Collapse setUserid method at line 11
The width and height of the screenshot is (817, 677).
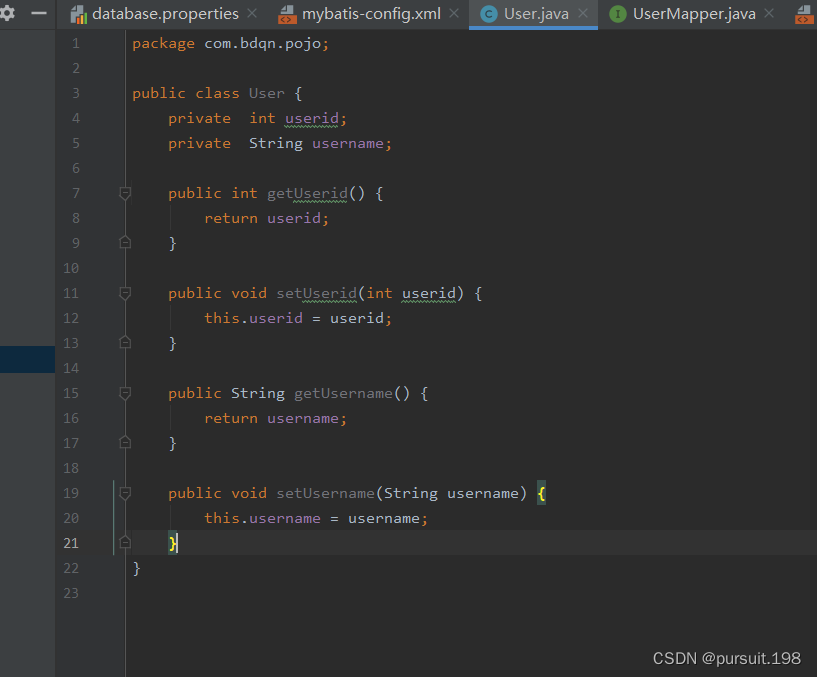pos(125,293)
